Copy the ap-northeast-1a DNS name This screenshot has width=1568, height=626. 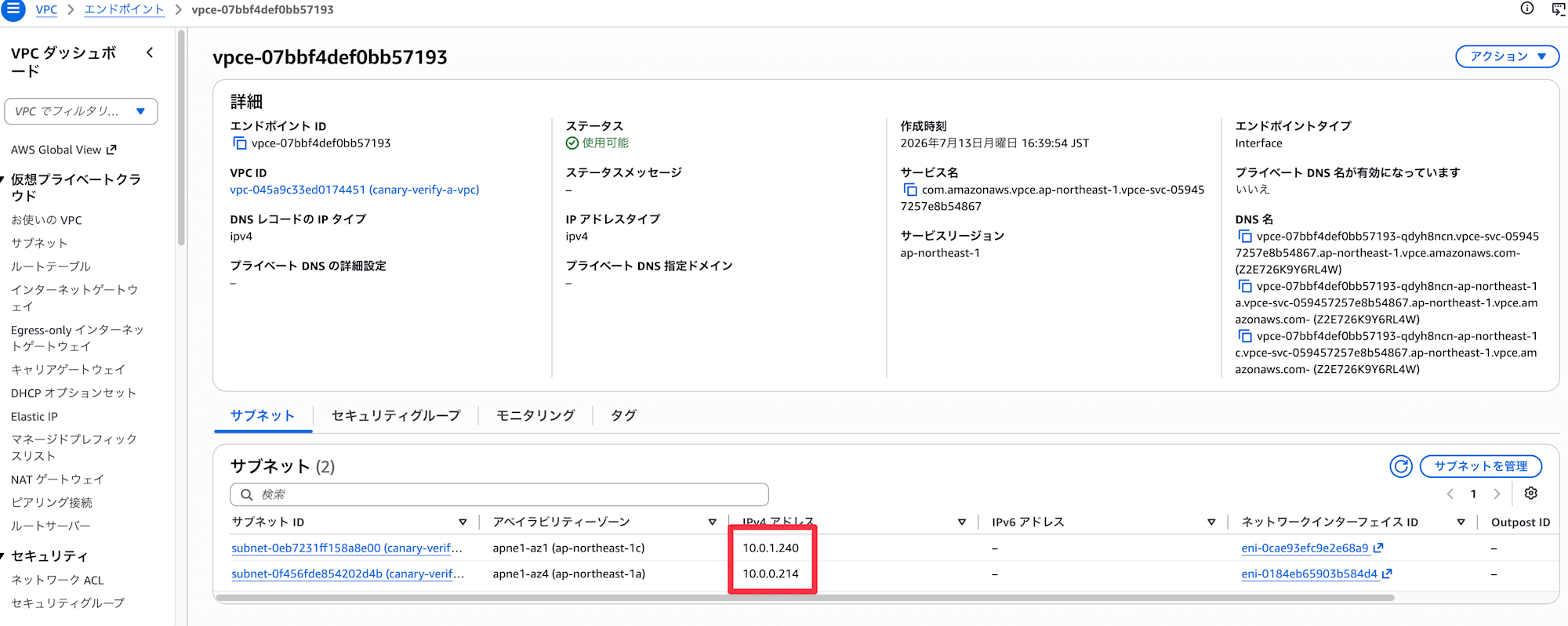pos(1244,286)
